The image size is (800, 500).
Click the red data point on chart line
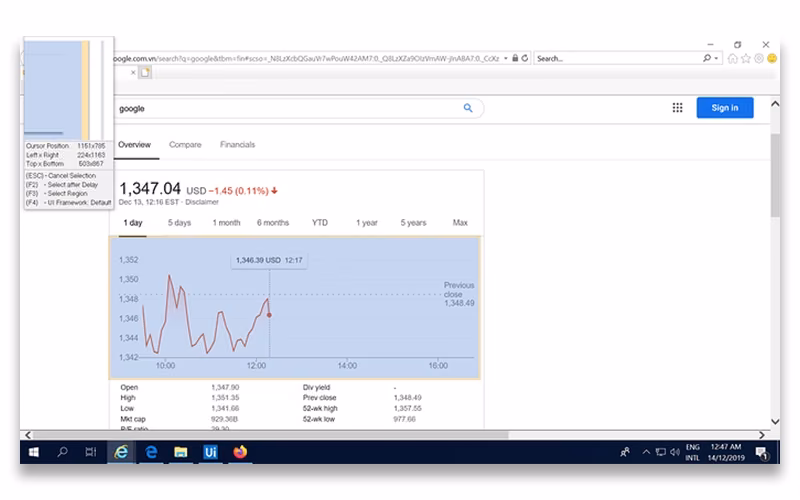(x=269, y=315)
